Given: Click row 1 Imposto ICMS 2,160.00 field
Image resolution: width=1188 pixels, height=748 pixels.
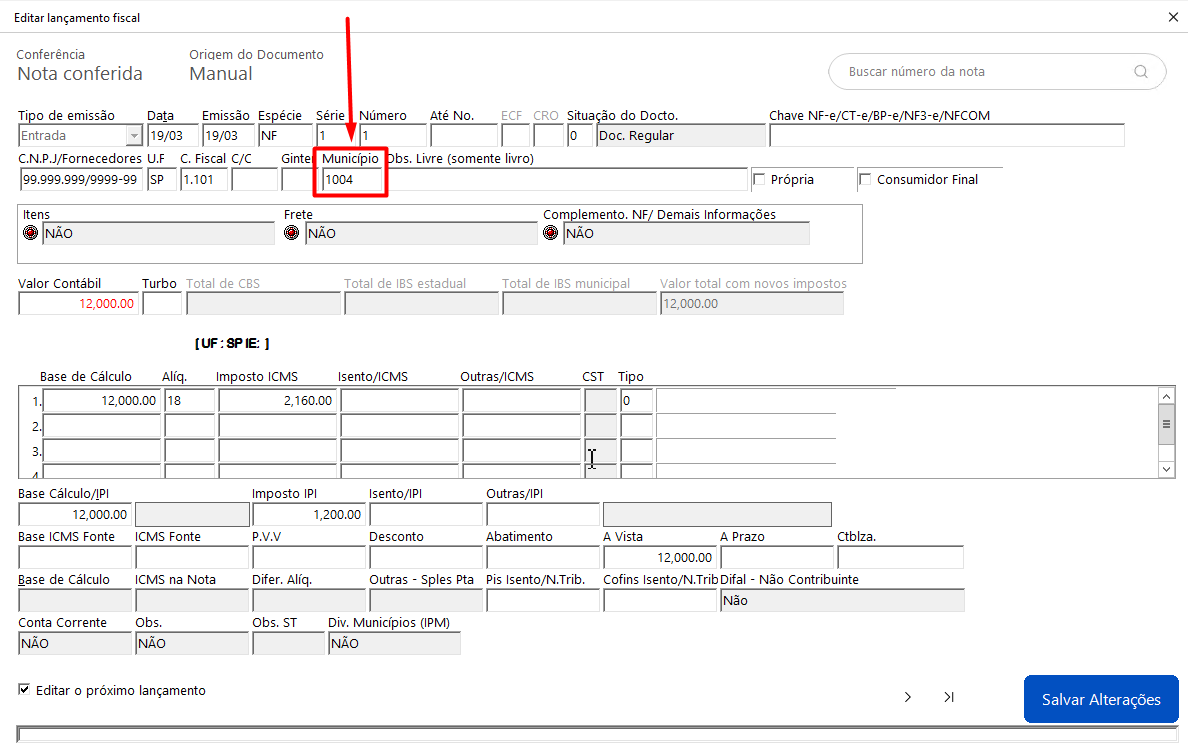Looking at the screenshot, I should [x=277, y=400].
